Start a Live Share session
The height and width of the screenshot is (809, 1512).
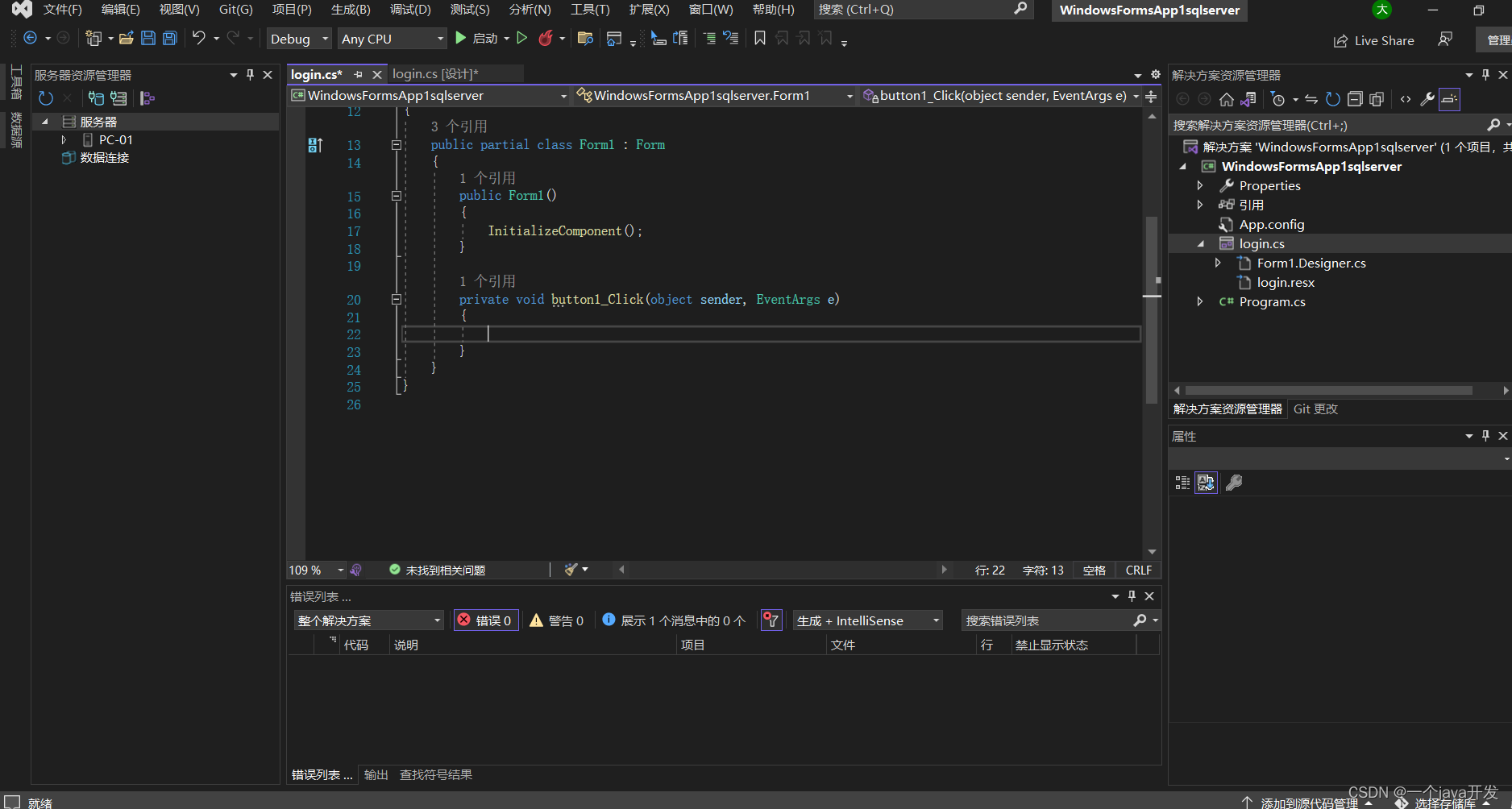point(1373,40)
